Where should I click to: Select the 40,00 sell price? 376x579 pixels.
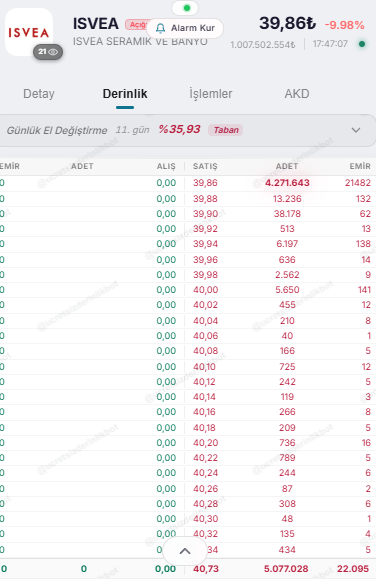(x=206, y=290)
